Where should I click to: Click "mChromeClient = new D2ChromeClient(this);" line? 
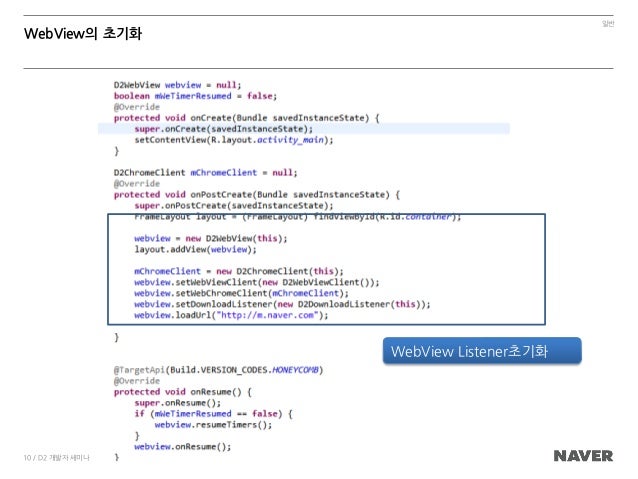point(239,271)
